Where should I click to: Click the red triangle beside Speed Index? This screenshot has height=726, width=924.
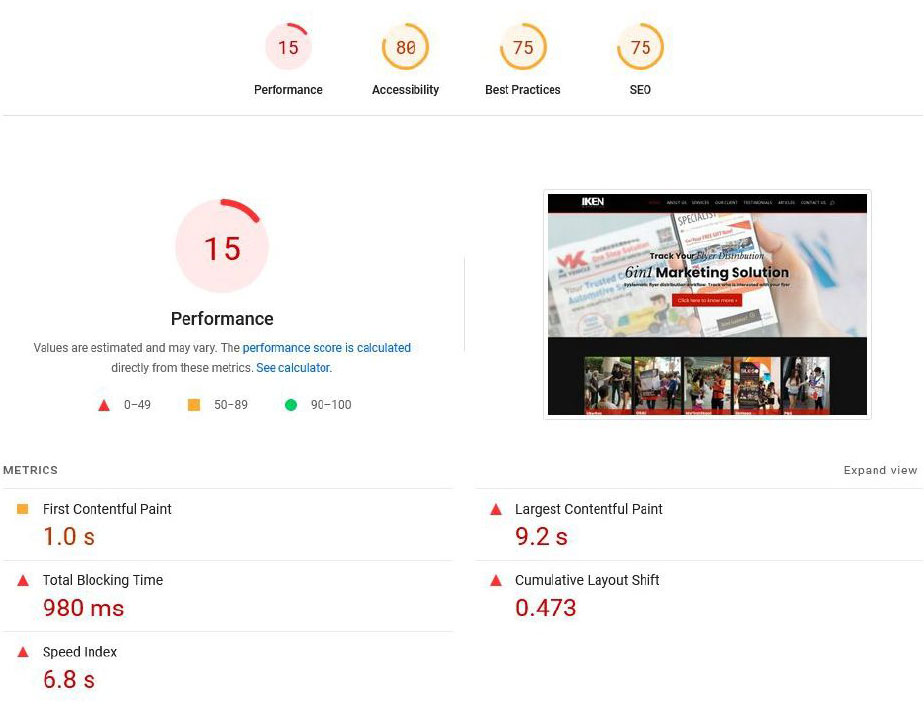[23, 653]
